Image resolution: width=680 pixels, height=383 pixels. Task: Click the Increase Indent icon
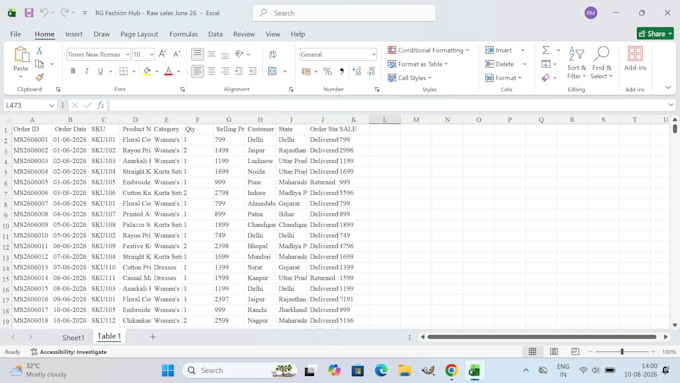[x=253, y=71]
